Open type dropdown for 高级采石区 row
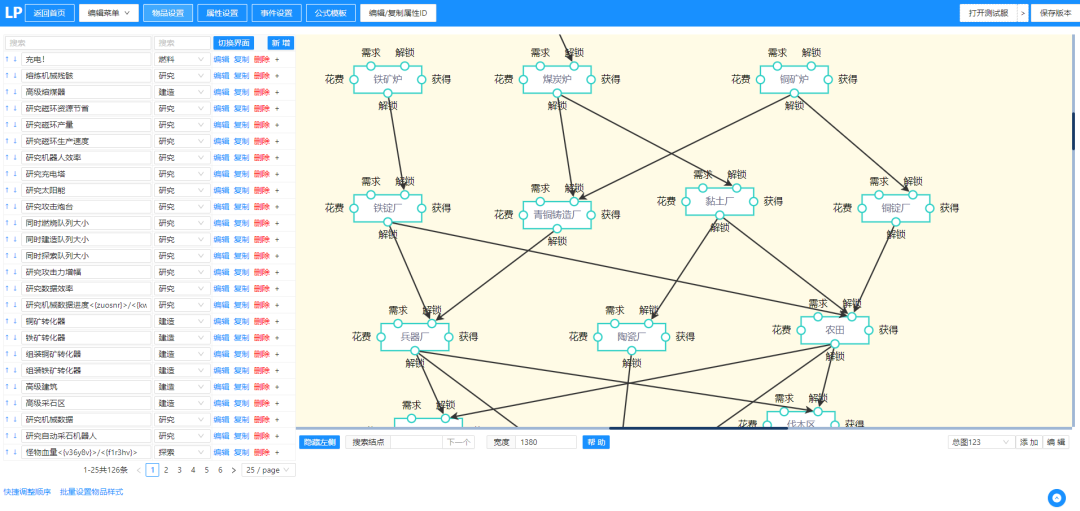 pos(182,404)
